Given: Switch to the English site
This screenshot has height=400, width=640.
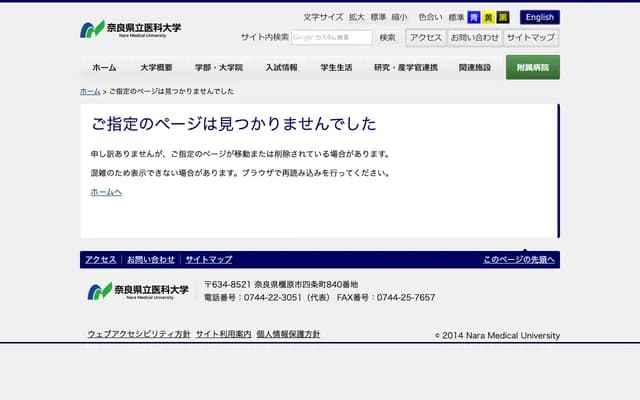Looking at the screenshot, I should point(539,17).
